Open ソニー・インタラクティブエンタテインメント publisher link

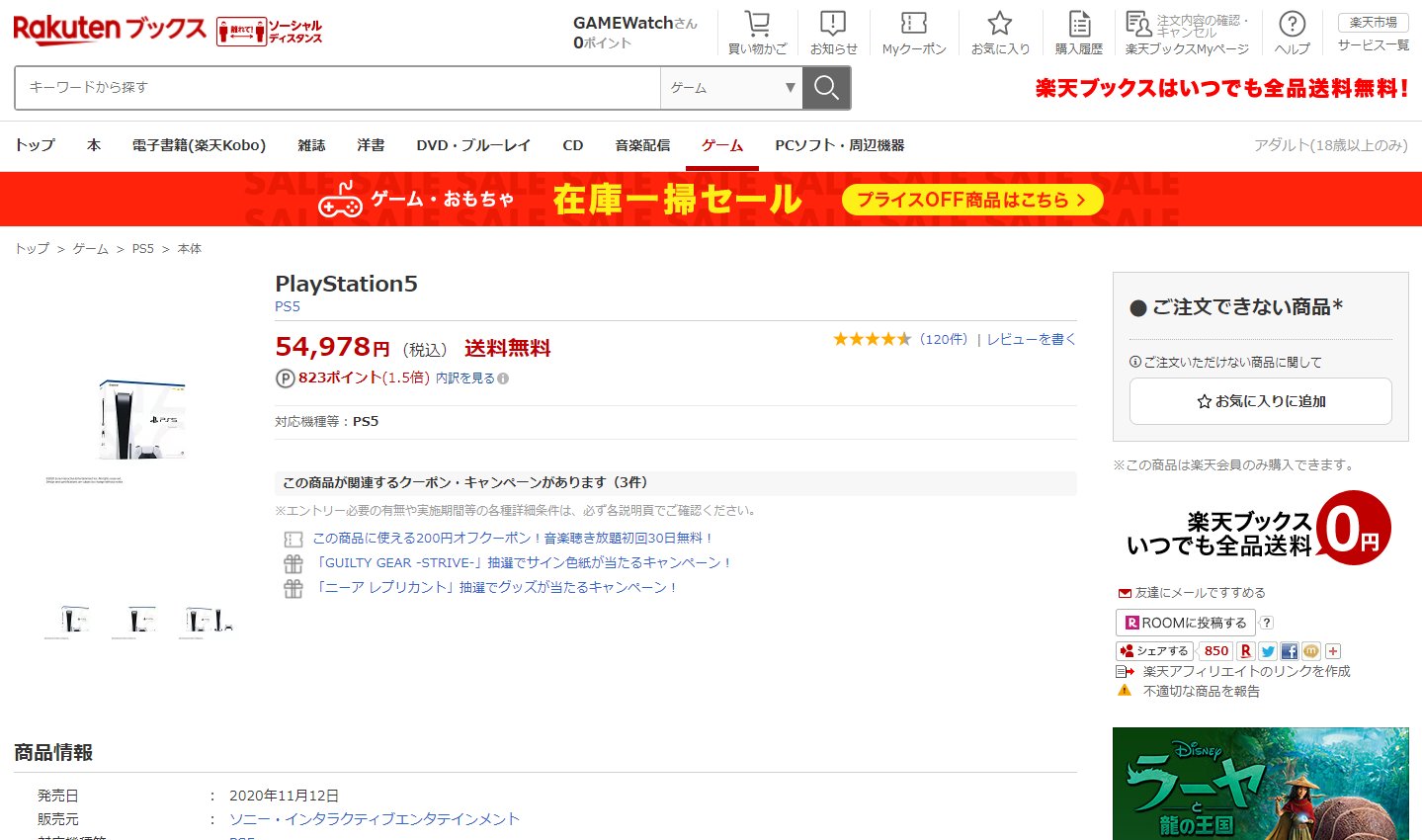[375, 819]
